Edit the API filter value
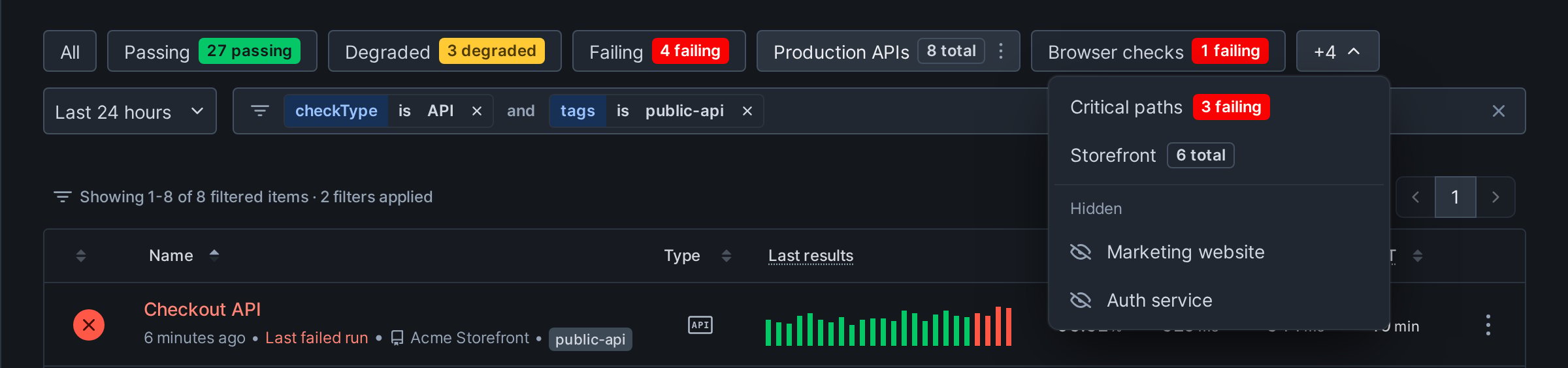 (440, 111)
